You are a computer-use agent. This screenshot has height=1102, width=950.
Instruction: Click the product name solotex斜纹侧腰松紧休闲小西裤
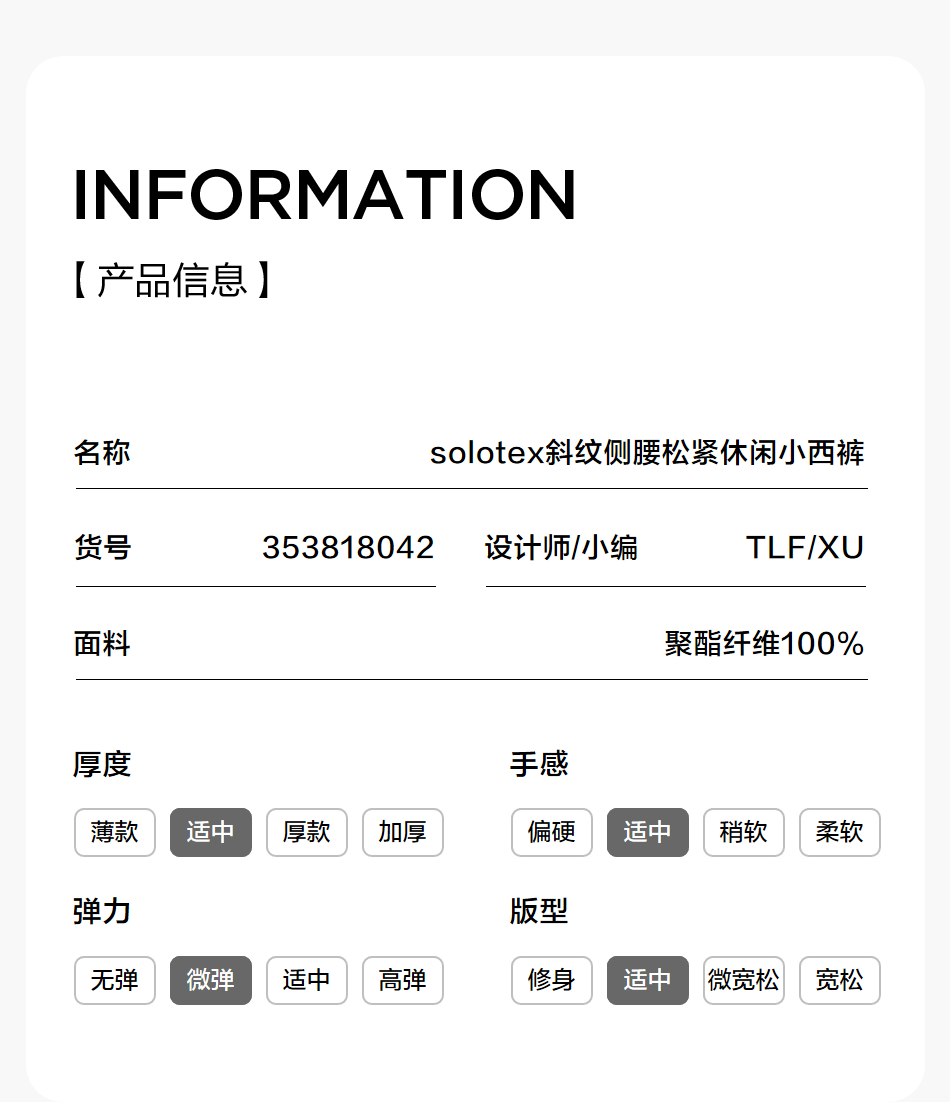tap(647, 453)
